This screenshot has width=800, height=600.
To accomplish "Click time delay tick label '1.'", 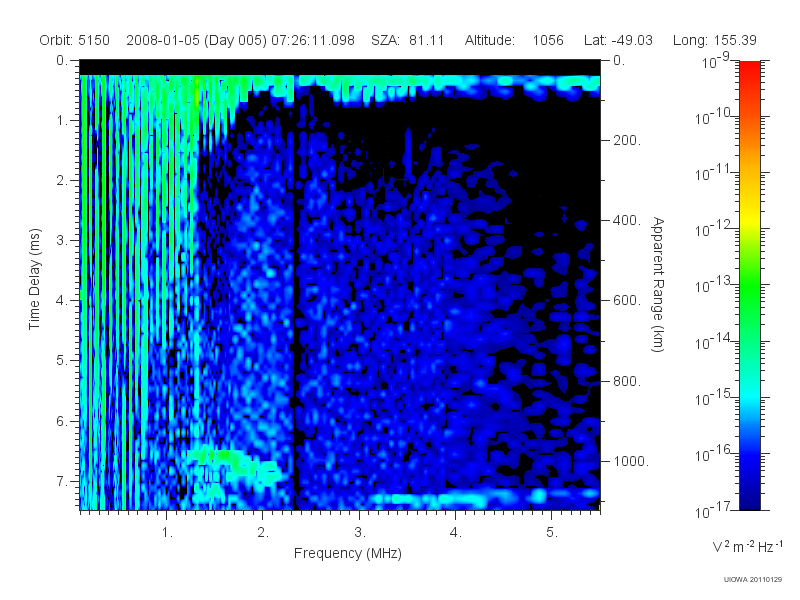I will pyautogui.click(x=62, y=120).
